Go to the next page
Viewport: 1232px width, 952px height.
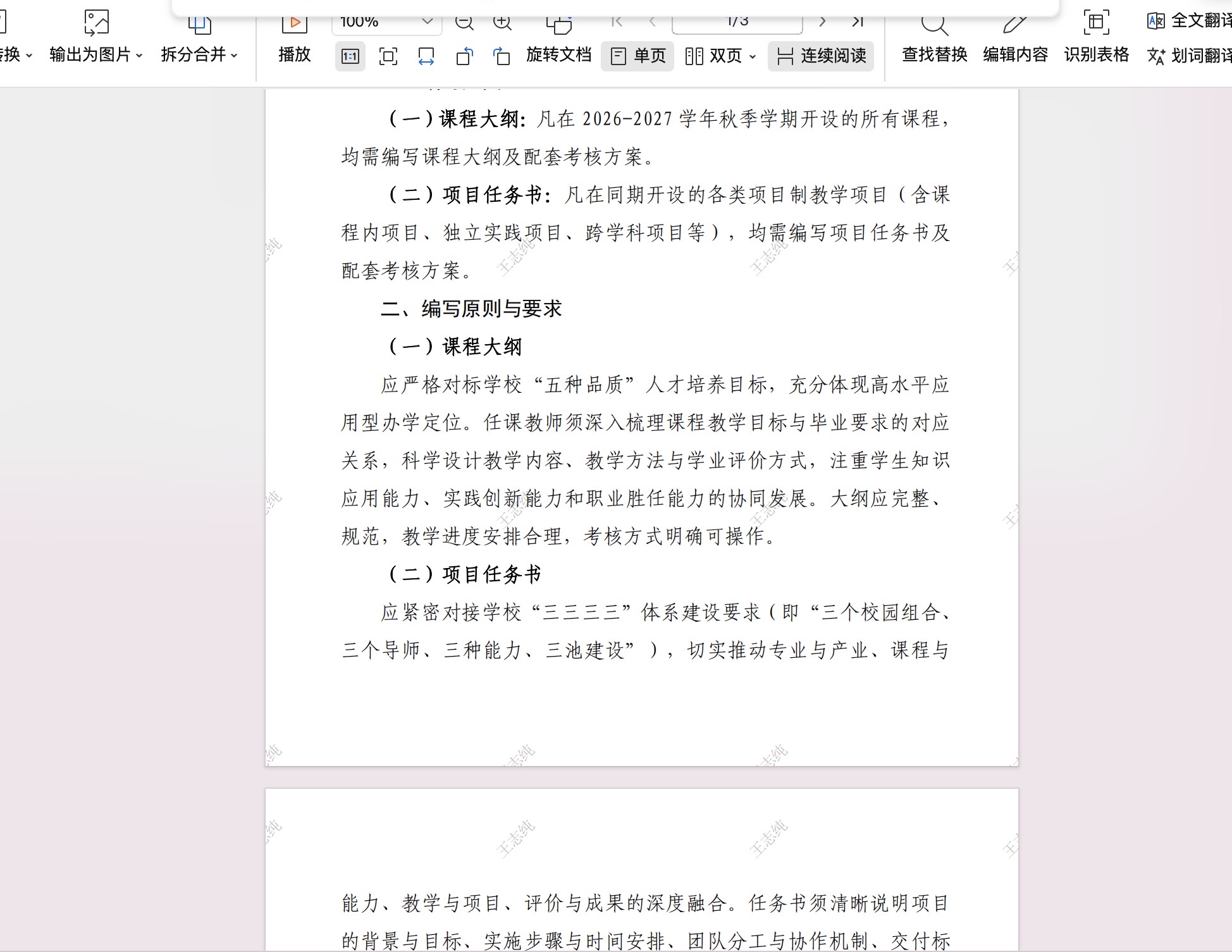[822, 22]
